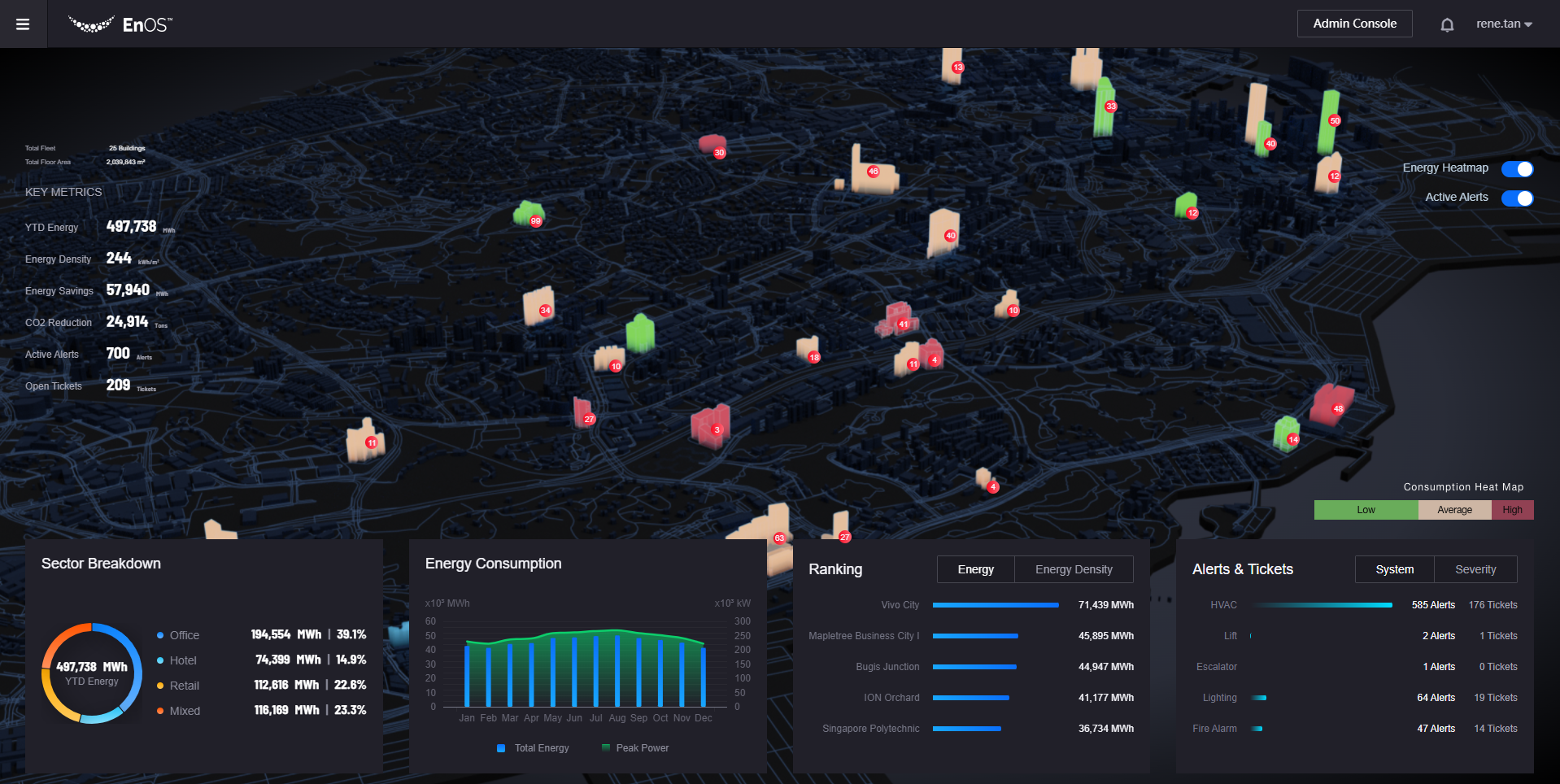
Task: Click the map alert marker numbered 99
Action: point(536,221)
